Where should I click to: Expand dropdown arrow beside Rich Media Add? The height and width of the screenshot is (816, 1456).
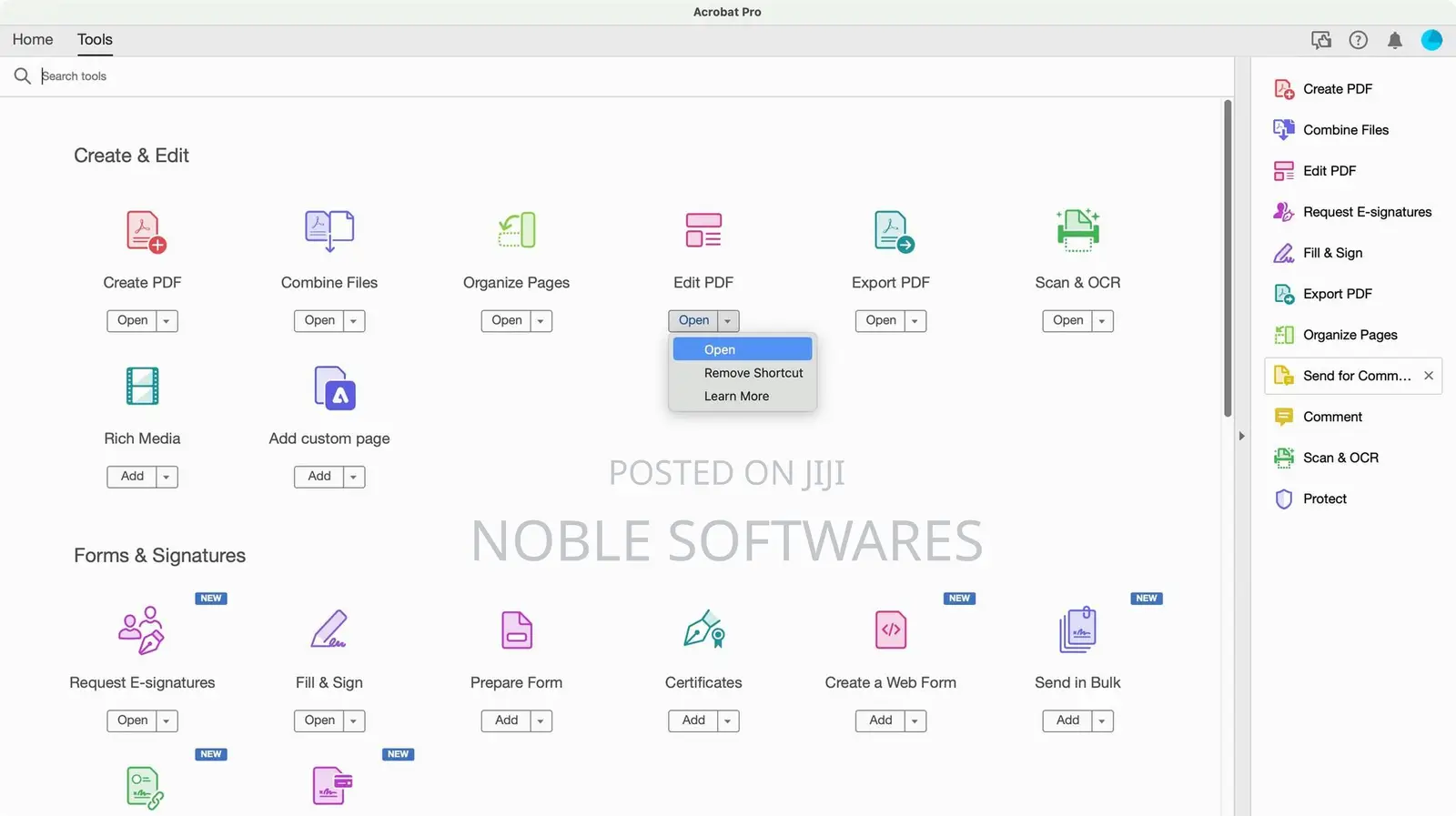[x=167, y=477]
